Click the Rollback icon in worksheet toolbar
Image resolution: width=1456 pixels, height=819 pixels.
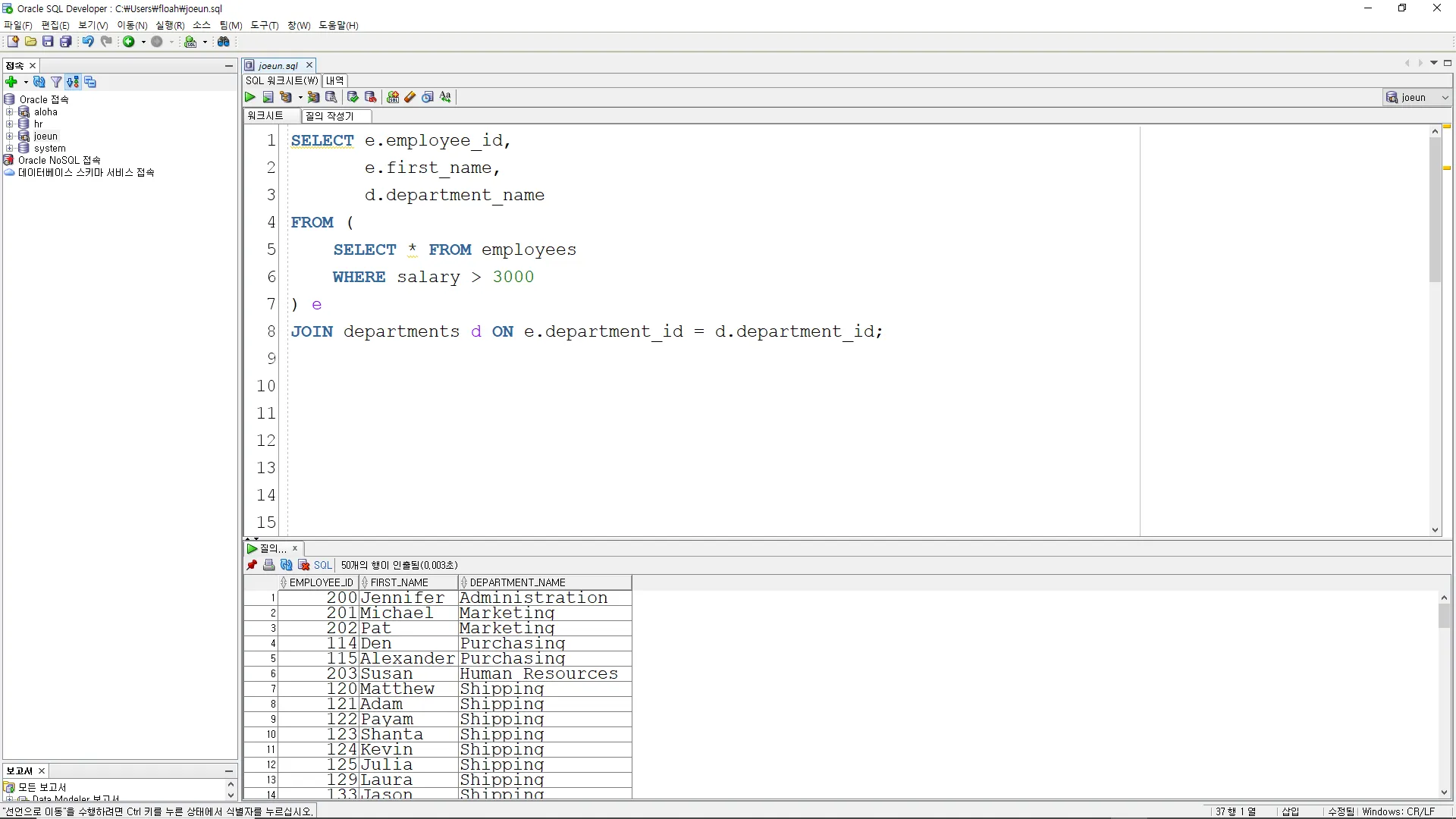(371, 97)
